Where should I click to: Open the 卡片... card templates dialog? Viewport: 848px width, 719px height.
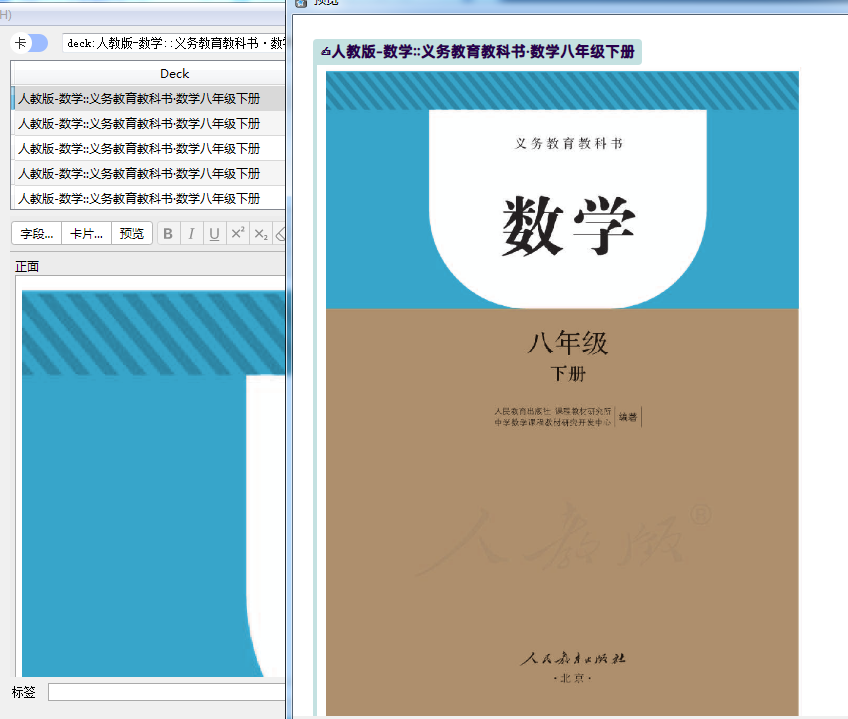click(87, 234)
